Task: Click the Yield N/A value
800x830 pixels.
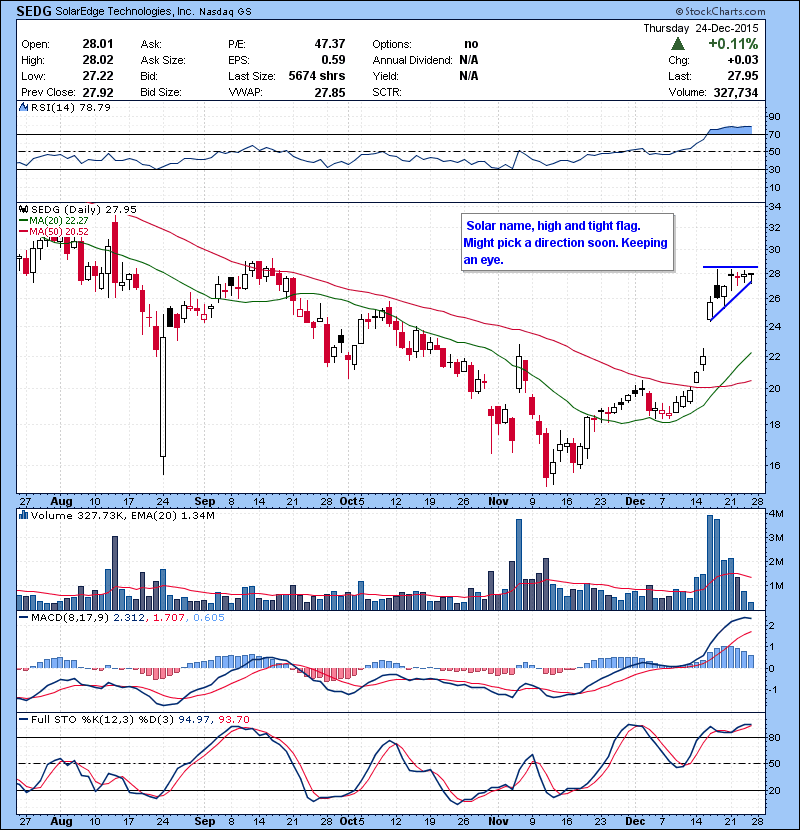Action: (x=469, y=76)
